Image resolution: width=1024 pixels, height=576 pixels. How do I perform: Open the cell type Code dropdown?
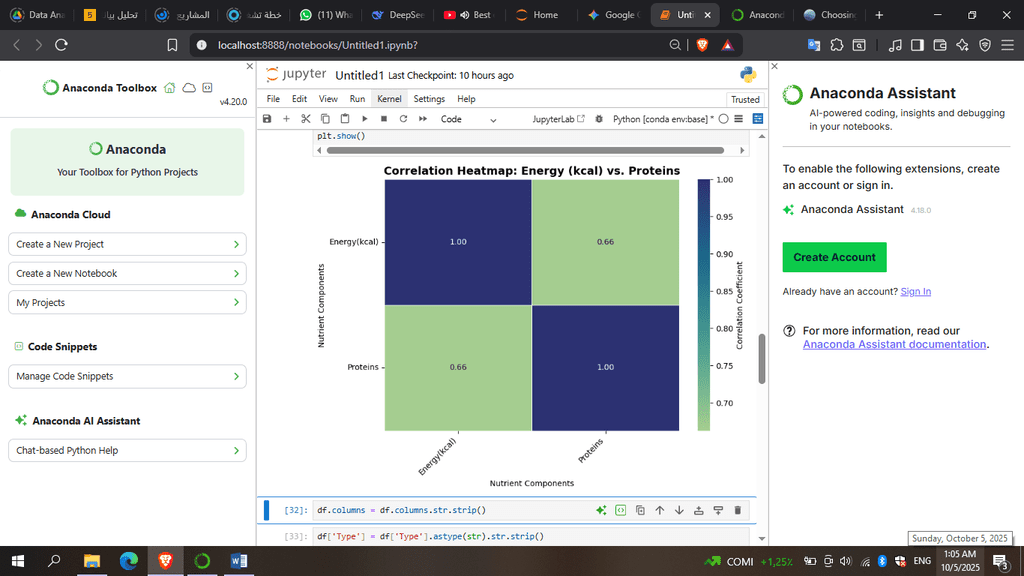[469, 119]
